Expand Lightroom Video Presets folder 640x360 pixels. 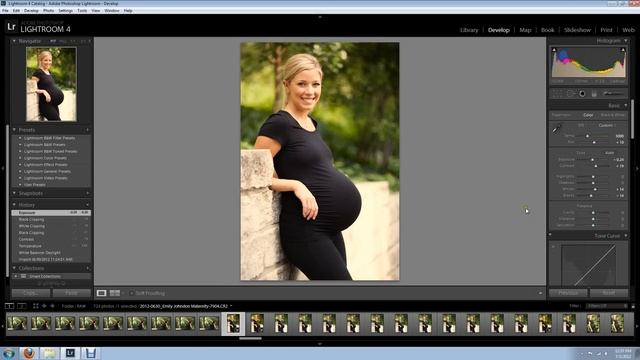click(20, 178)
